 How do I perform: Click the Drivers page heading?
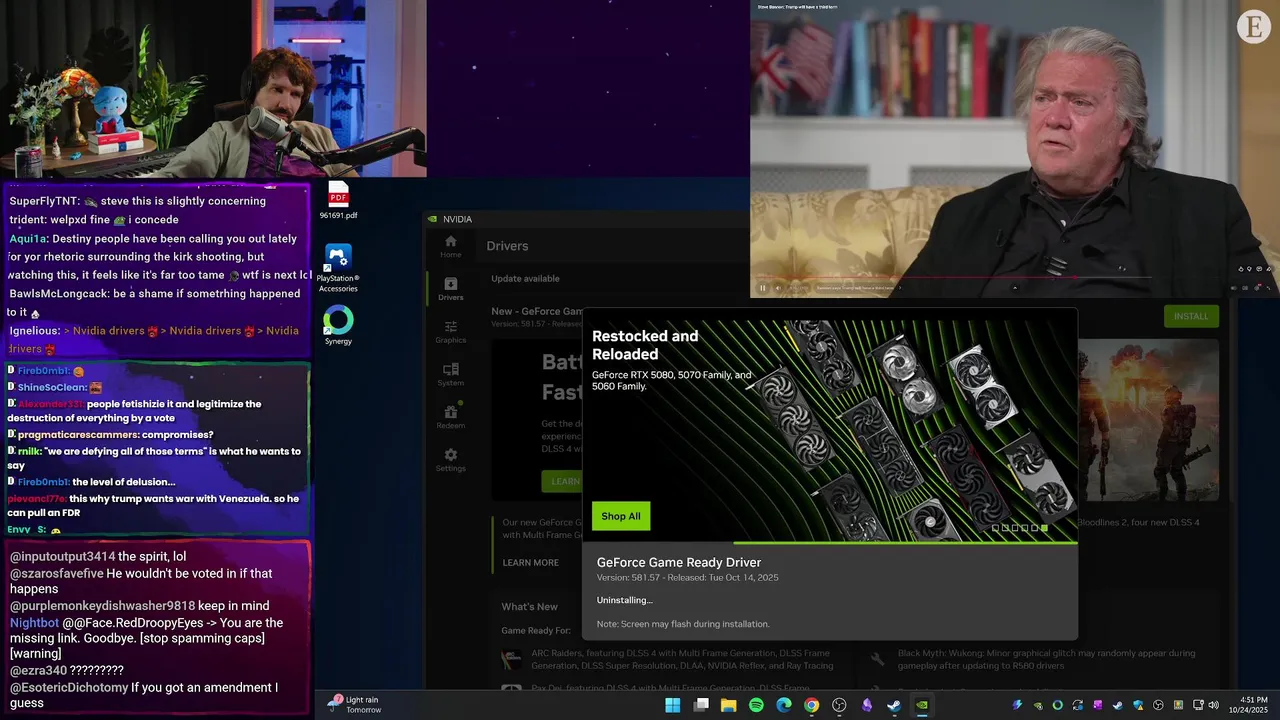pos(507,246)
